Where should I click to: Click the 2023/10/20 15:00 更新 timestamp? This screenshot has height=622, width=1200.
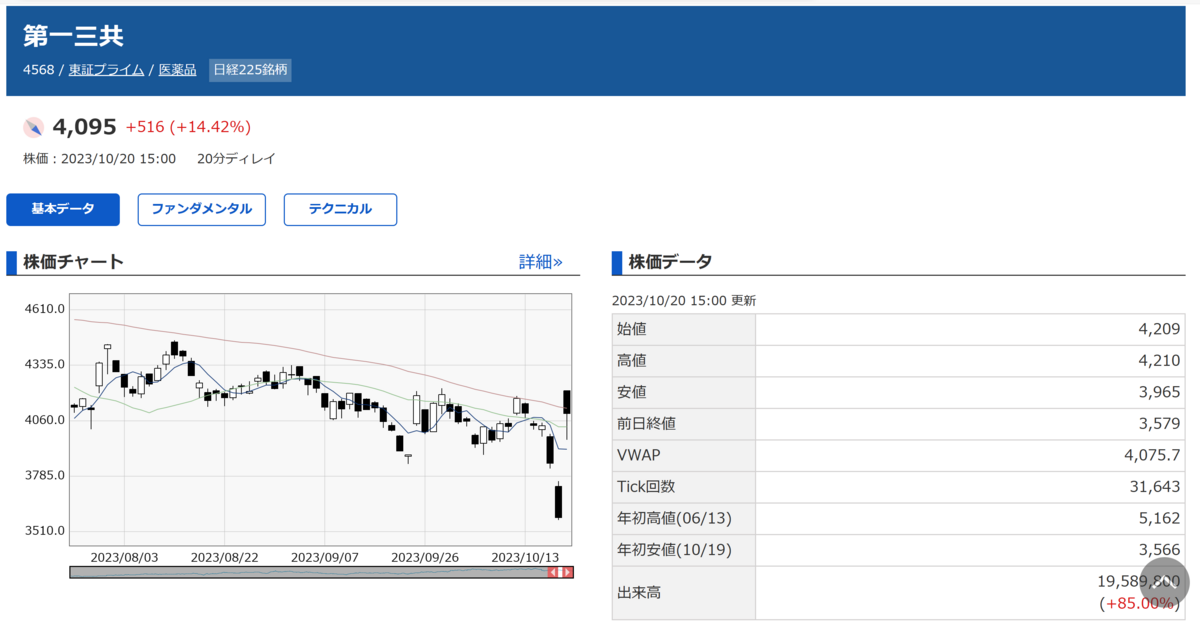(684, 300)
